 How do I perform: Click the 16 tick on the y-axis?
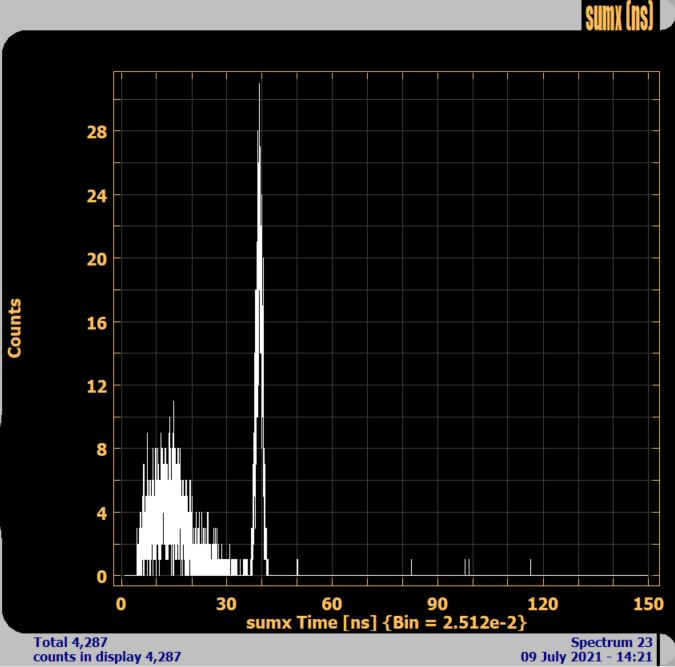[95, 322]
